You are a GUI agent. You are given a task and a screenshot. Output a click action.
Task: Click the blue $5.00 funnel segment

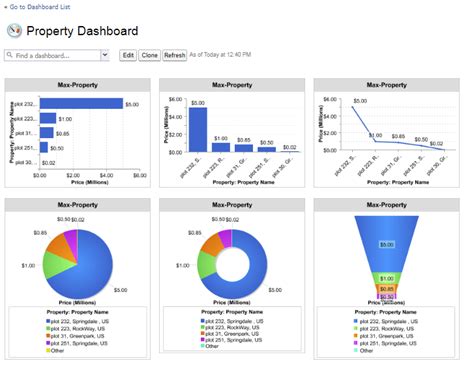tap(387, 244)
